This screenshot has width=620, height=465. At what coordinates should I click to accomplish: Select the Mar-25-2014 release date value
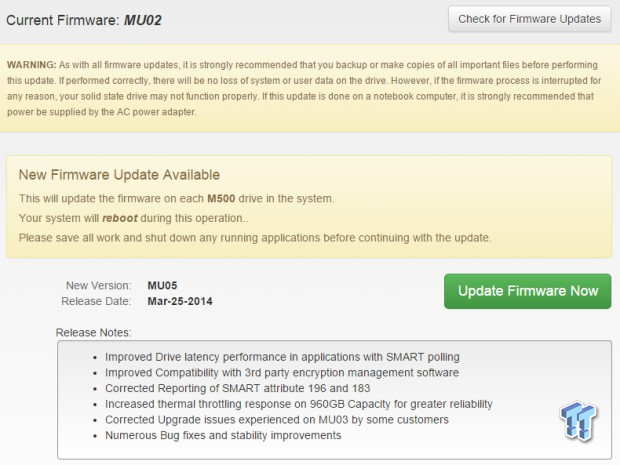[180, 301]
